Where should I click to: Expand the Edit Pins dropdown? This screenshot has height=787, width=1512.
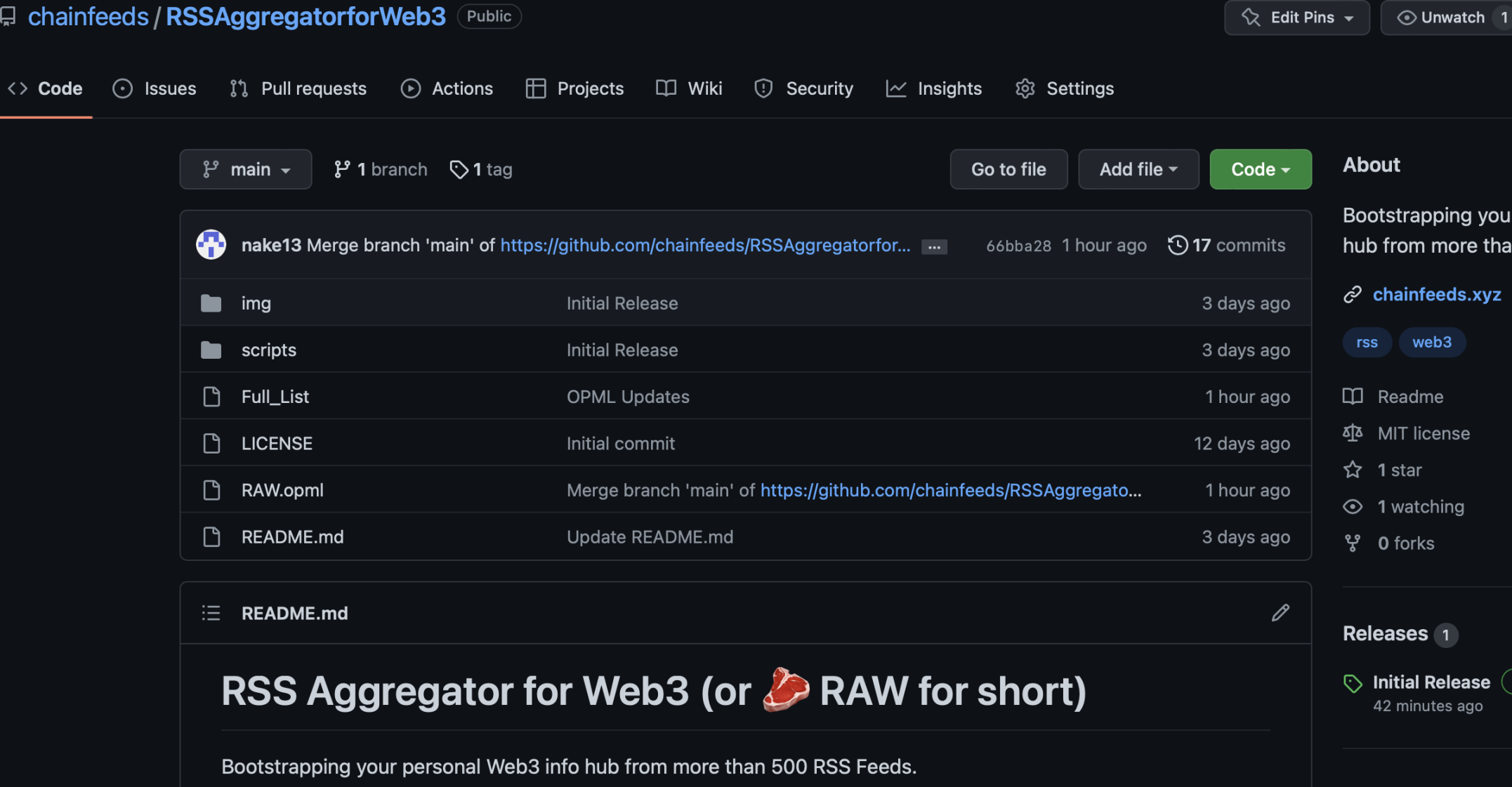click(1297, 17)
